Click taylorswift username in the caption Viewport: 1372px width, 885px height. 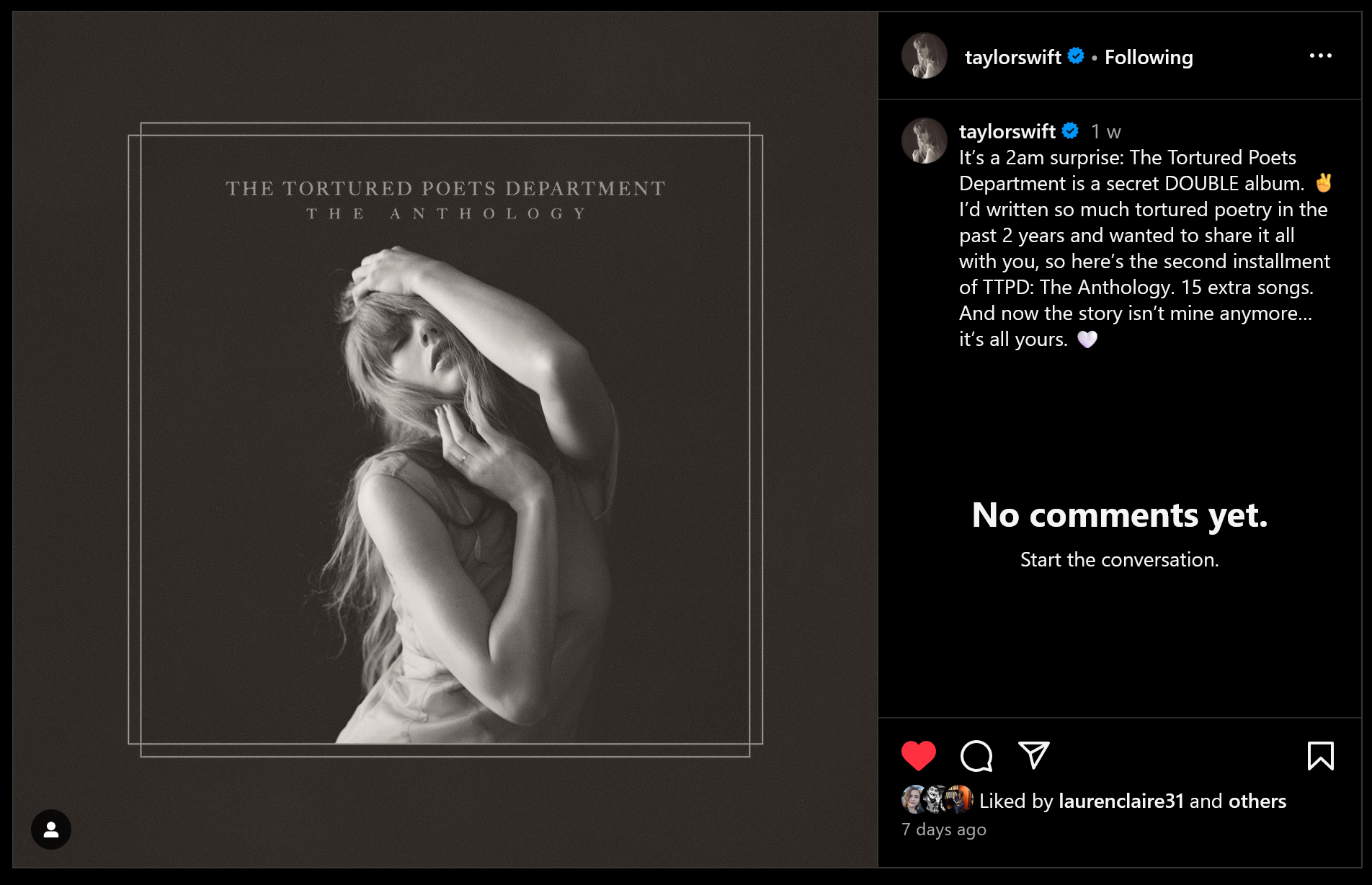pyautogui.click(x=1007, y=131)
